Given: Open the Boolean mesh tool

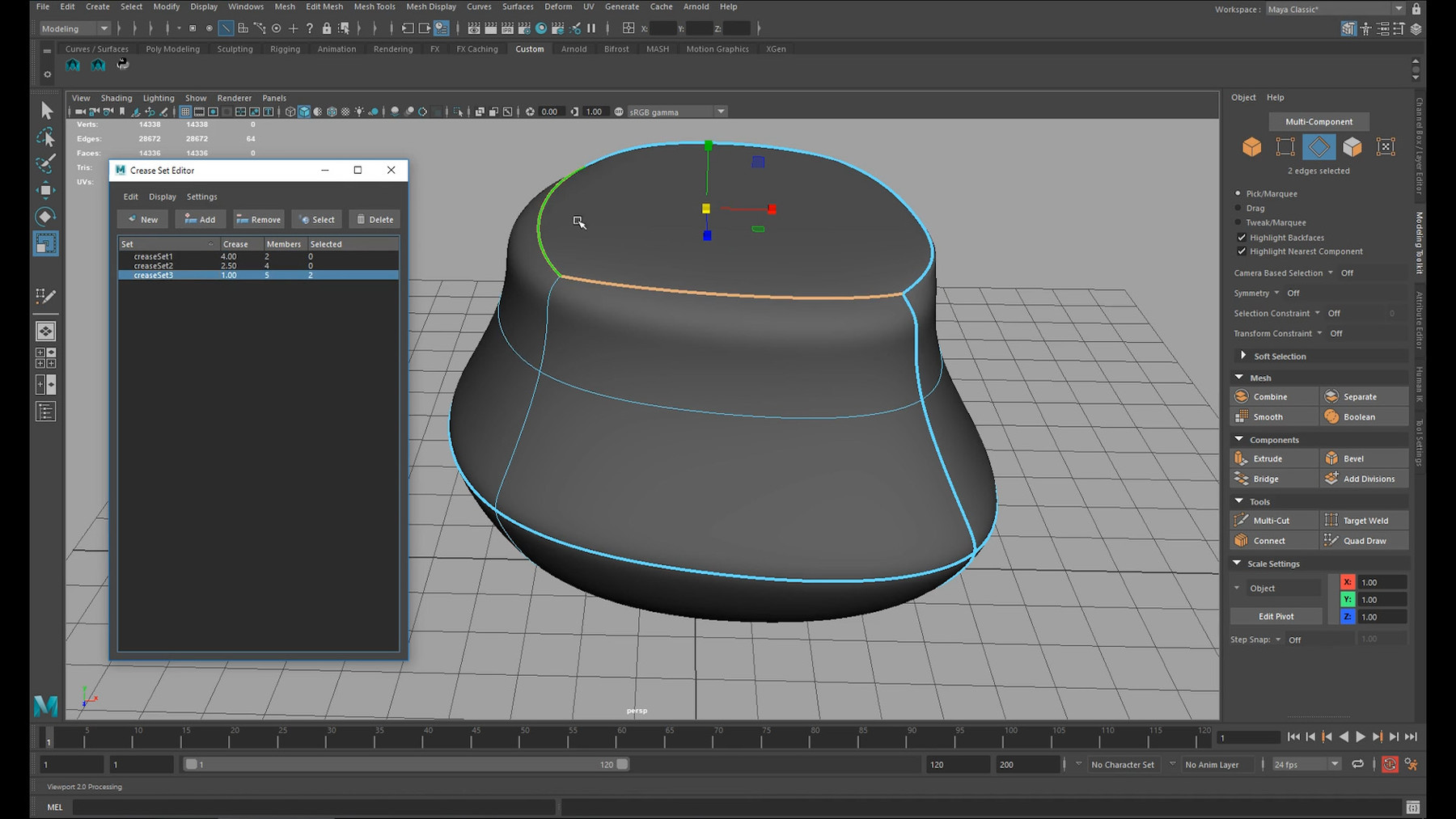Looking at the screenshot, I should coord(1365,417).
